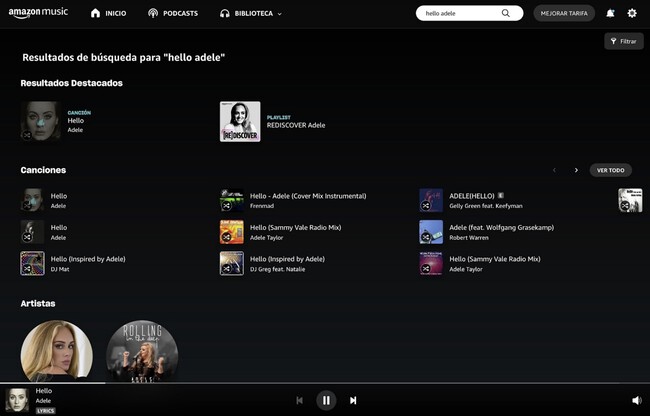Open settings gear icon
The width and height of the screenshot is (650, 416).
pos(632,13)
